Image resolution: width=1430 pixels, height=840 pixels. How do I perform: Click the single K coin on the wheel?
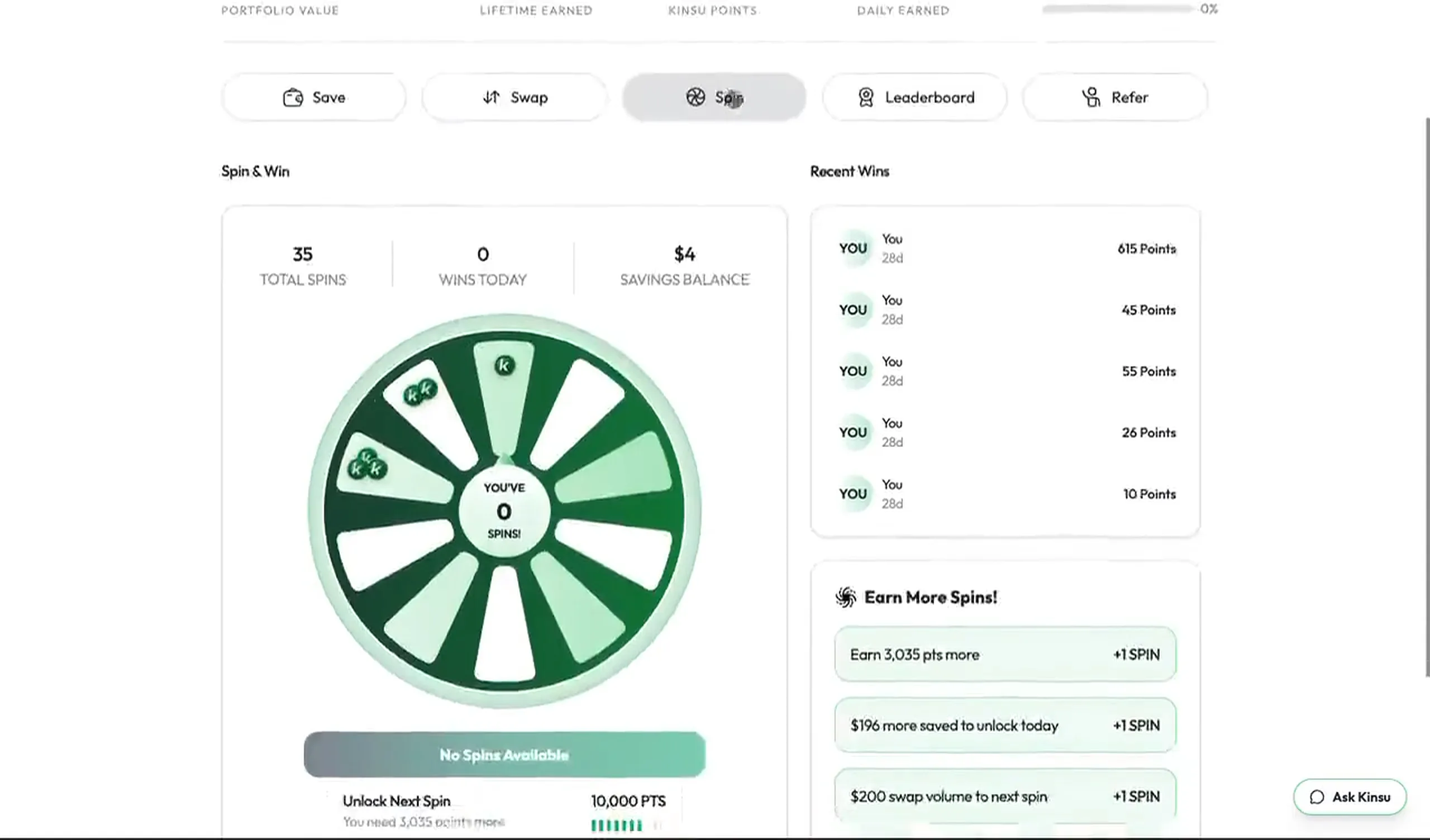pos(504,365)
